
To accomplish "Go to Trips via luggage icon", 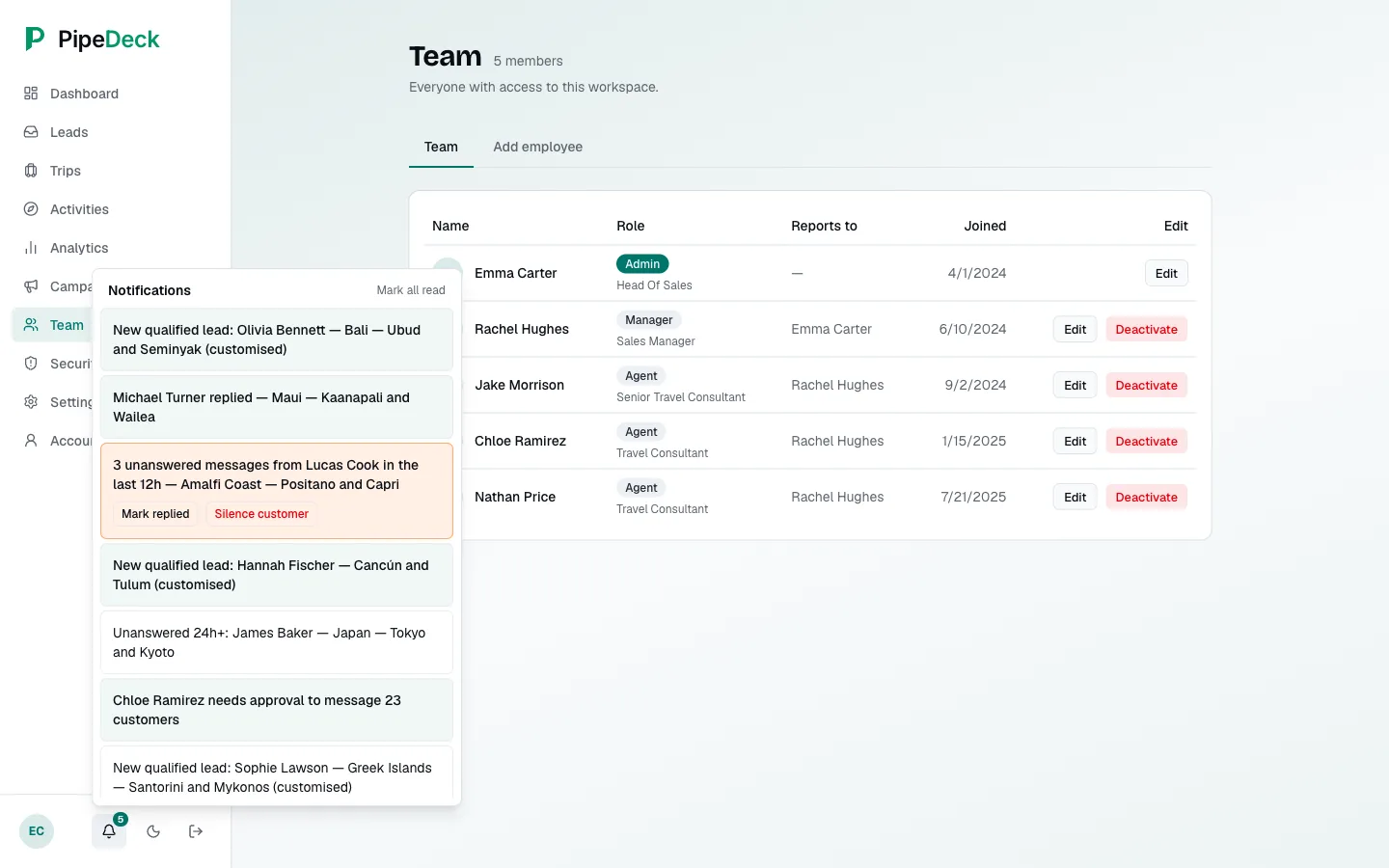I will pos(31,171).
